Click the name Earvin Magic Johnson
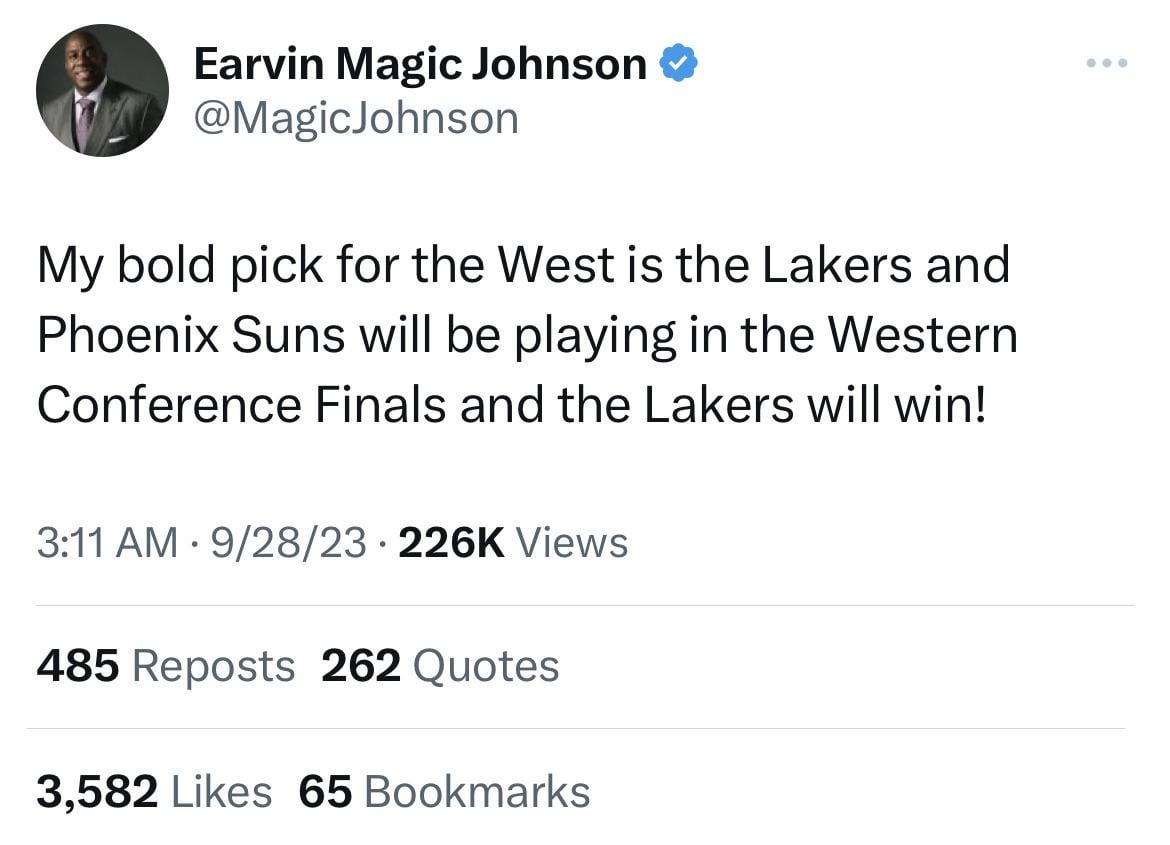Viewport: 1170px width, 845px height. point(420,65)
